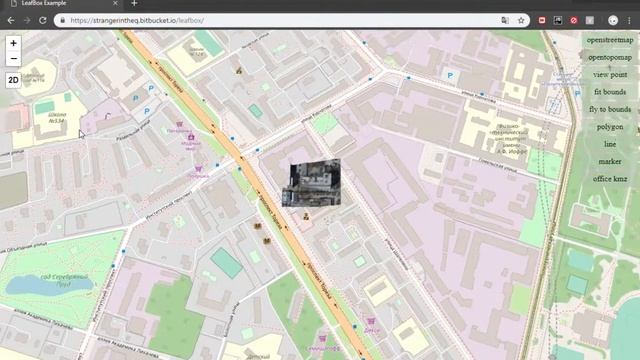
Task: Open the red extension icon
Action: click(x=542, y=20)
